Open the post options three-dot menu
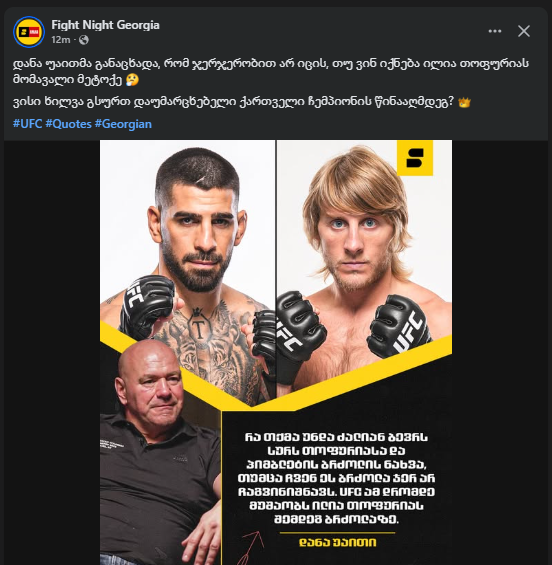The width and height of the screenshot is (552, 565). (495, 31)
